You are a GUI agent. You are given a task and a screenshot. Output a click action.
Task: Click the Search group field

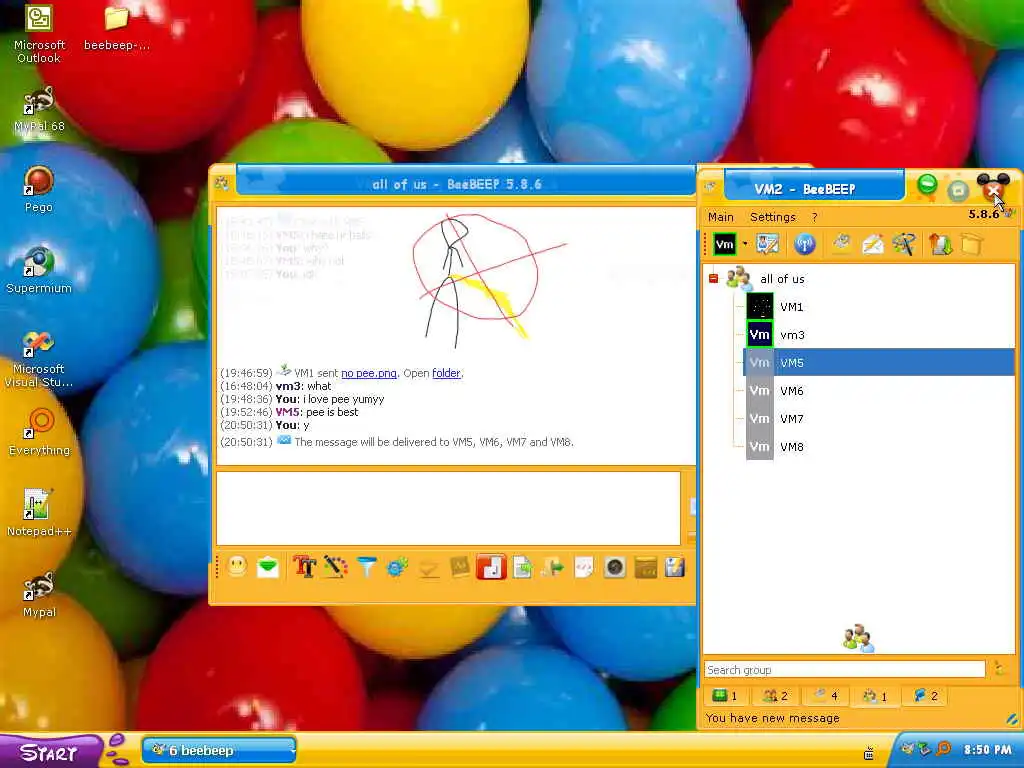pyautogui.click(x=844, y=669)
